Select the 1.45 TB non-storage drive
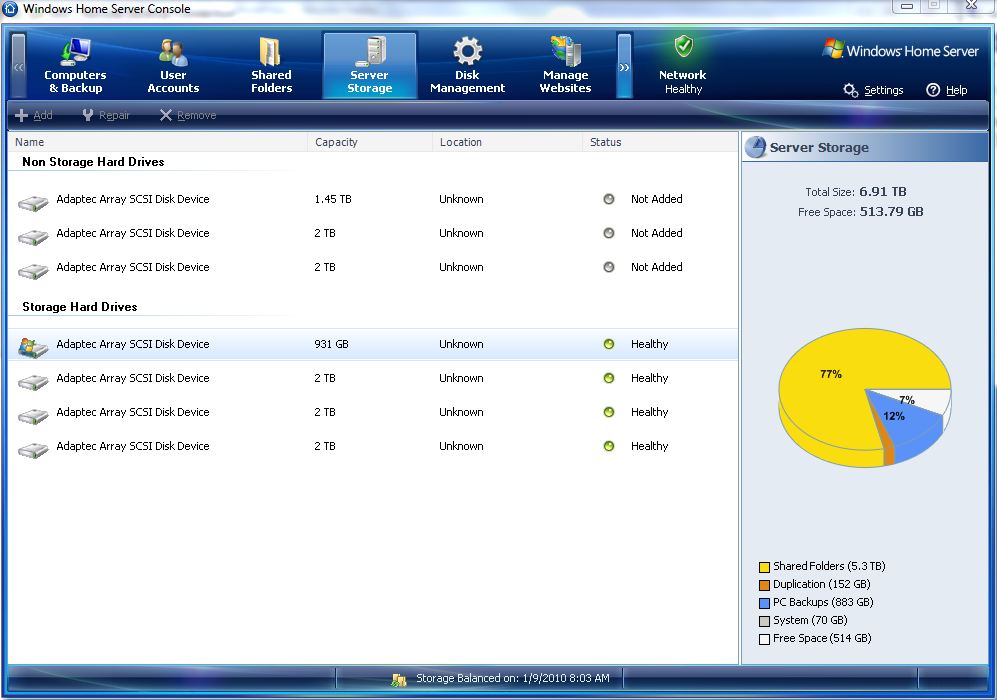Viewport: 997px width, 700px height. click(133, 199)
